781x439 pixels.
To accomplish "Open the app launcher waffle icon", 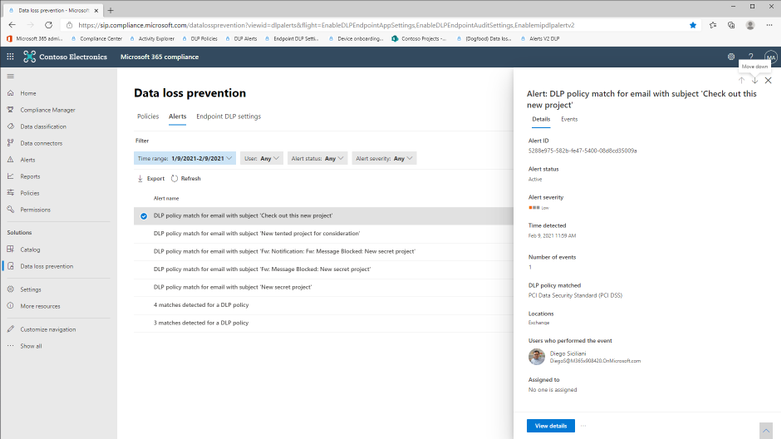I will (11, 57).
